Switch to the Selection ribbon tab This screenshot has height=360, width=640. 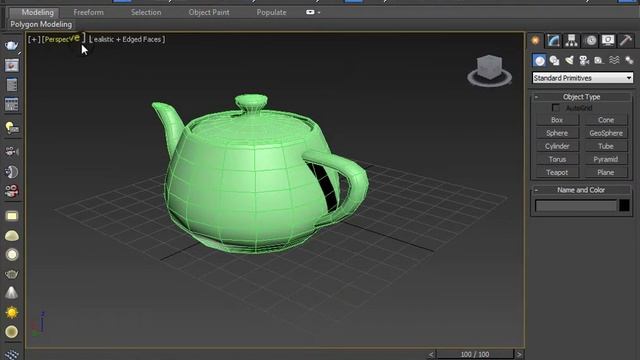point(146,12)
